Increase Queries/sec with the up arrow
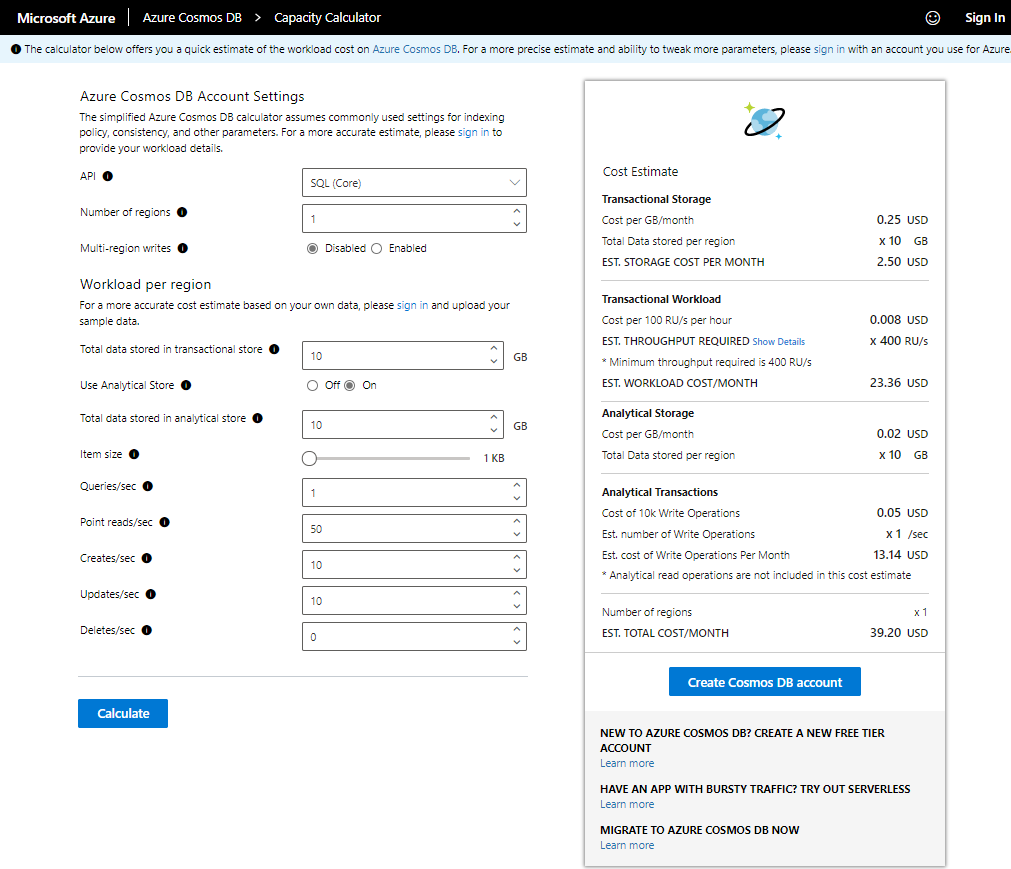1011x869 pixels. (516, 485)
